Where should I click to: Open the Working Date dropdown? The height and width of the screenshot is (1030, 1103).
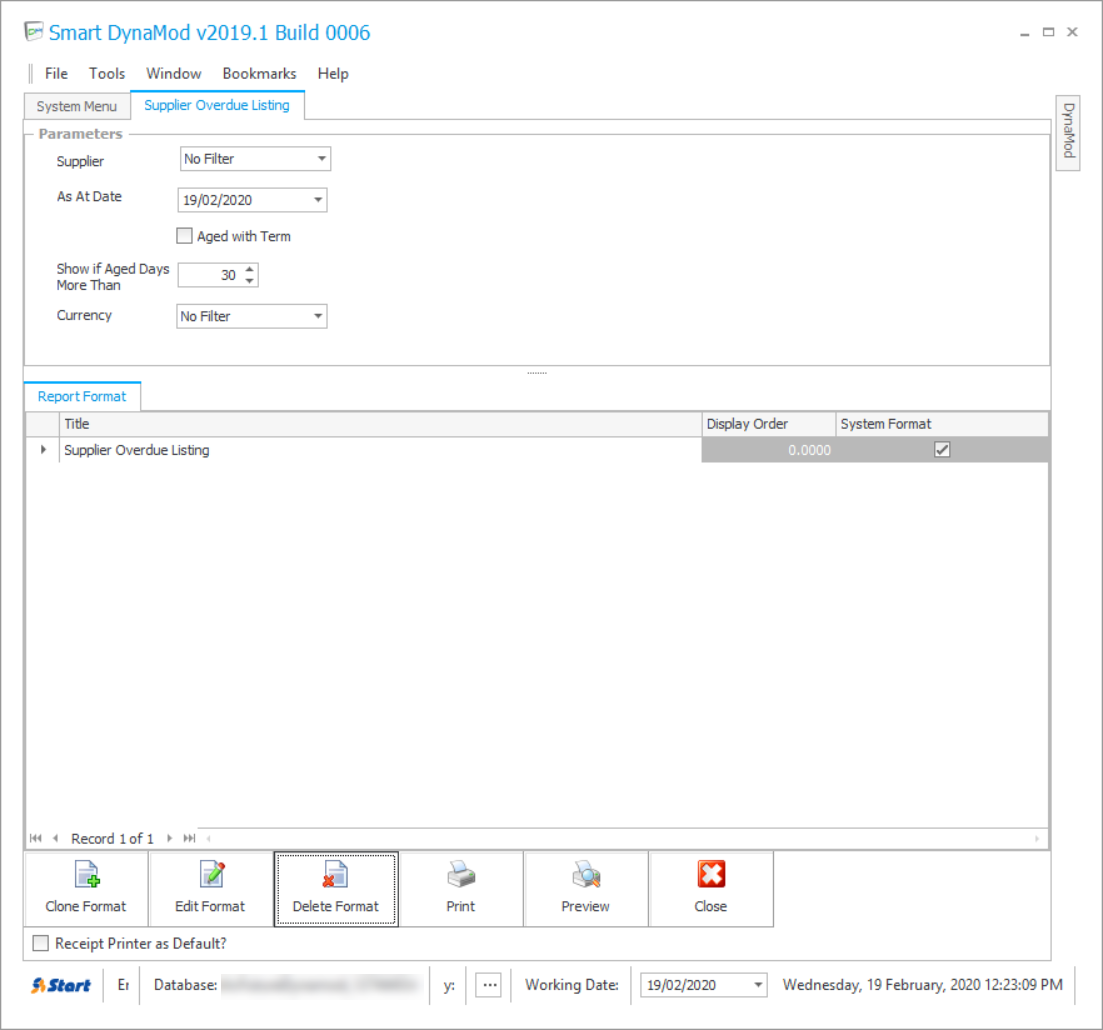(x=758, y=985)
